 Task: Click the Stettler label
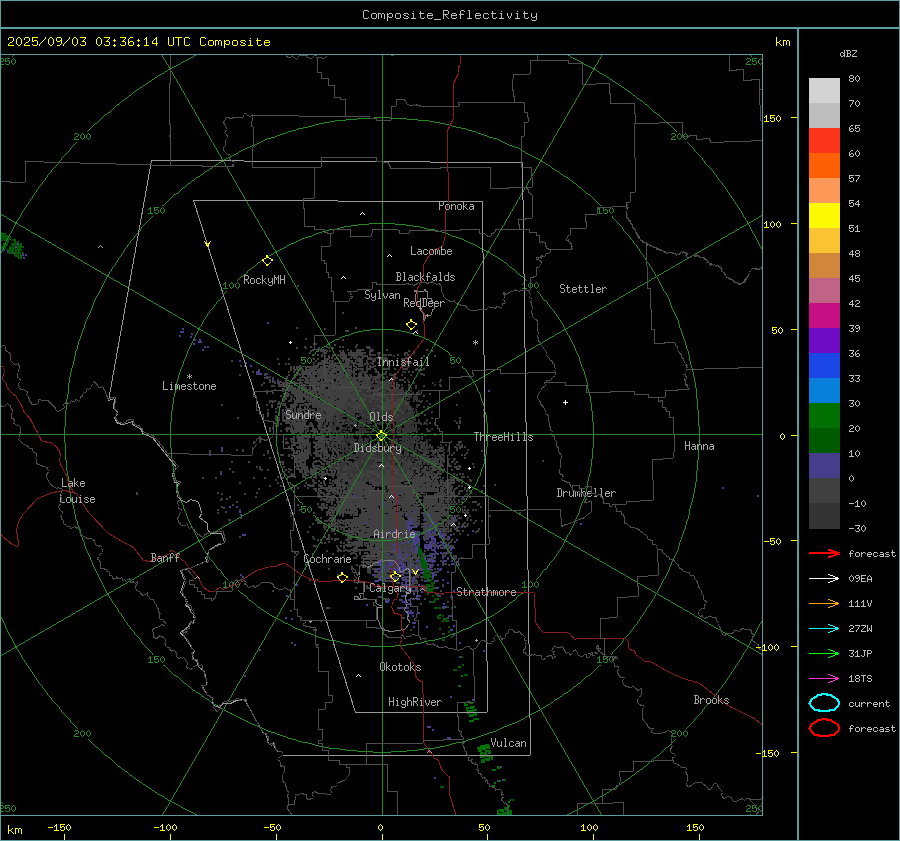click(x=583, y=289)
